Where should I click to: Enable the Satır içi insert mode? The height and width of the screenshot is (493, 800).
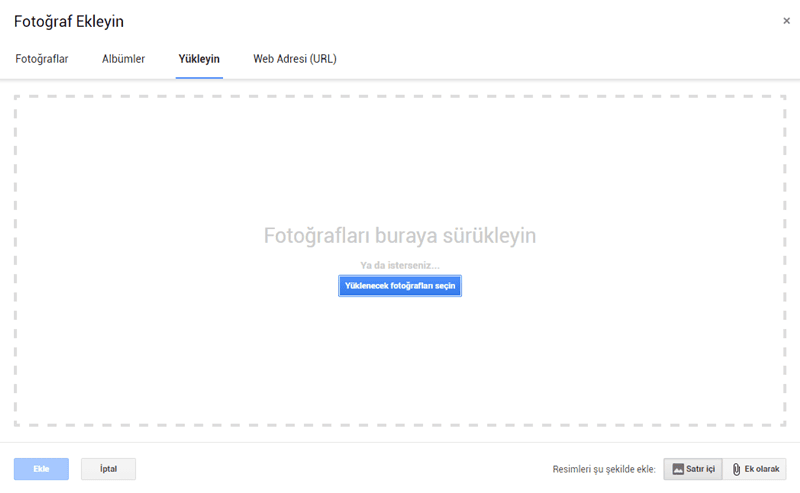tap(693, 469)
